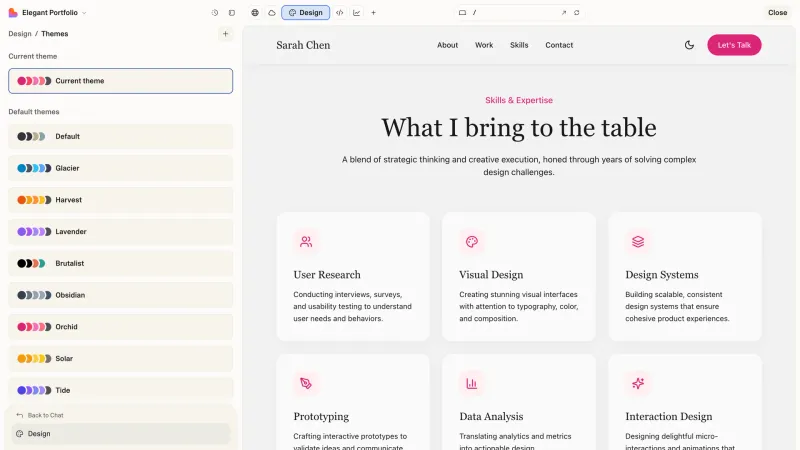This screenshot has width=800, height=450.
Task: Apply the Harvest theme
Action: [120, 199]
